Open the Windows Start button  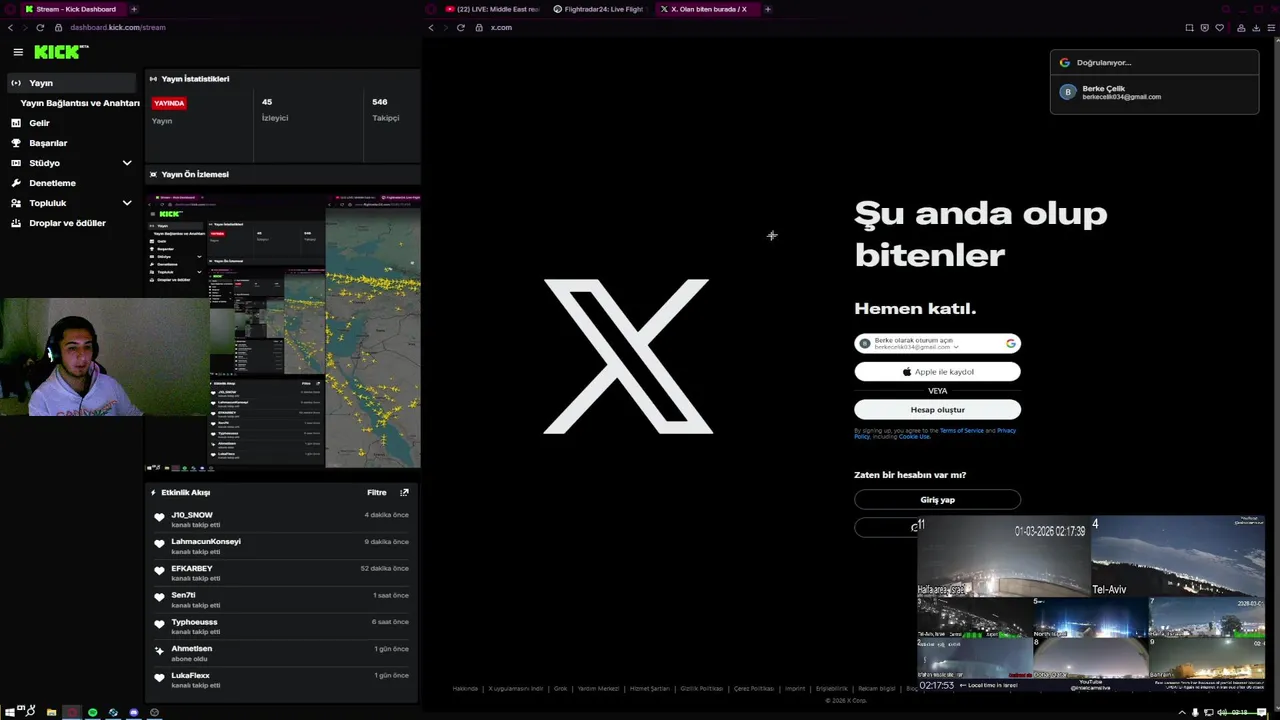click(x=12, y=712)
